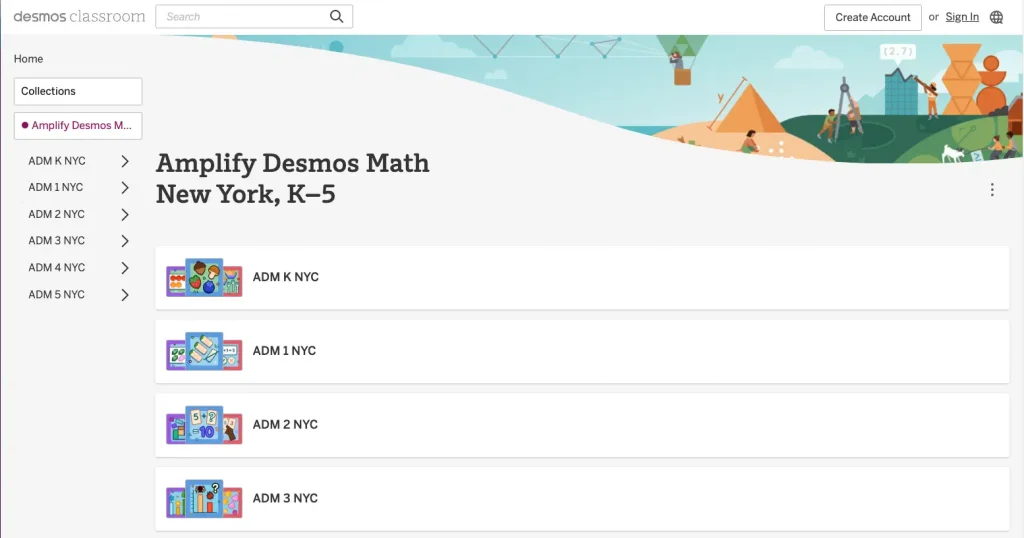Open Collections in the sidebar
1024x538 pixels.
[78, 91]
